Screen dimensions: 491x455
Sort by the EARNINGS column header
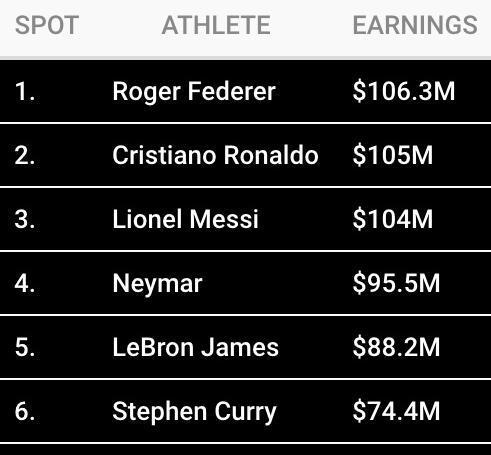point(415,25)
